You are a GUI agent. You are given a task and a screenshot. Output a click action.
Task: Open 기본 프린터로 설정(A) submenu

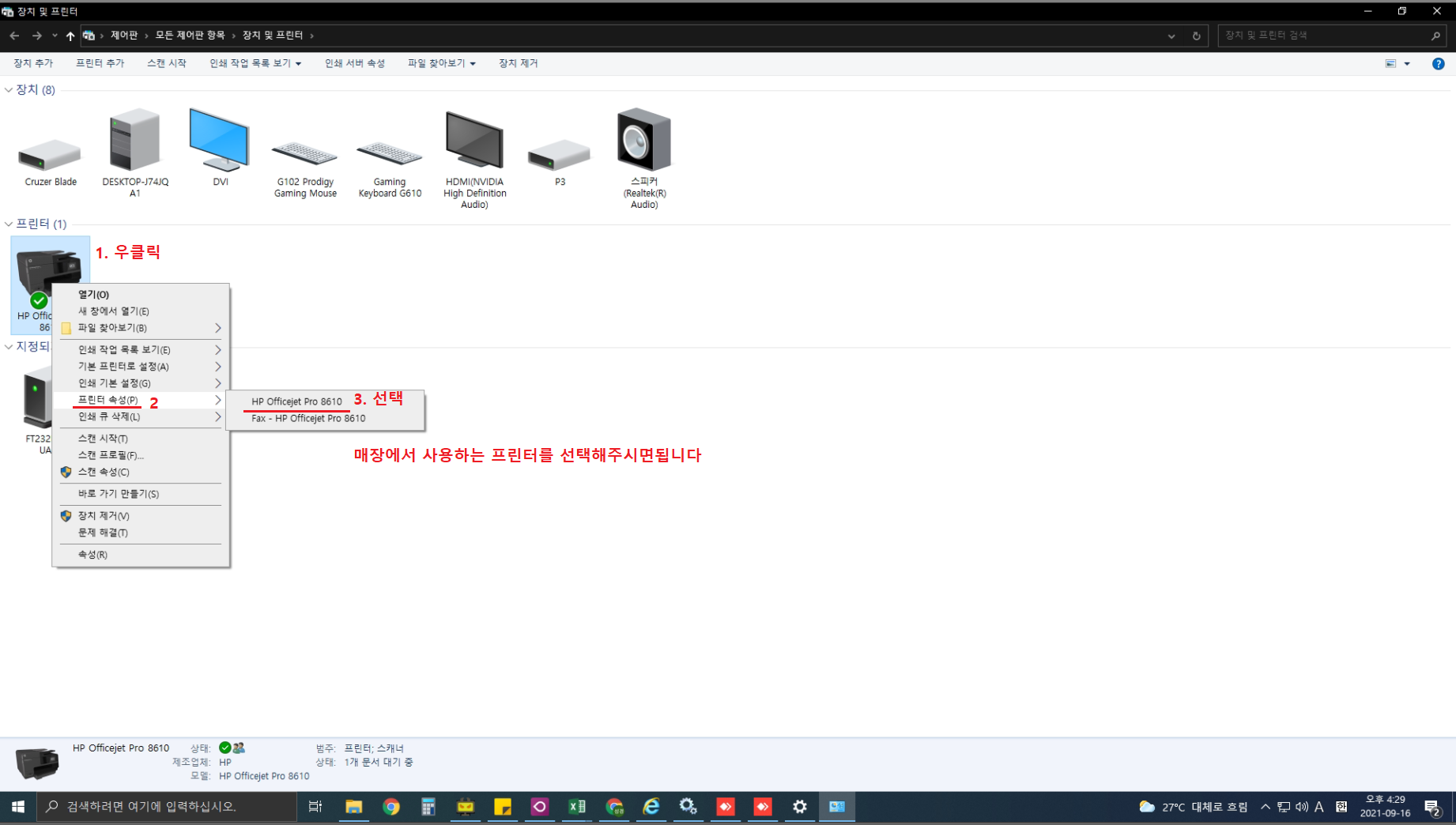[x=141, y=367]
